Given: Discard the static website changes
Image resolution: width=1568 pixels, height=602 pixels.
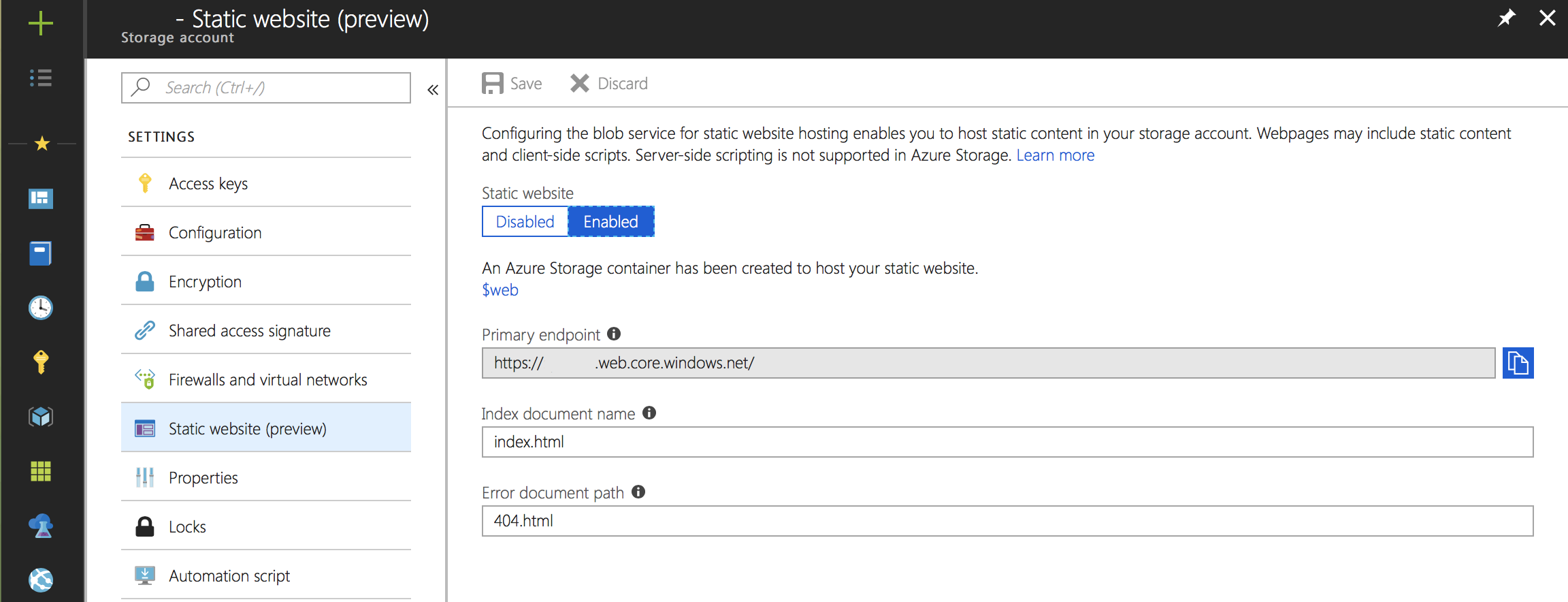Looking at the screenshot, I should coord(609,83).
